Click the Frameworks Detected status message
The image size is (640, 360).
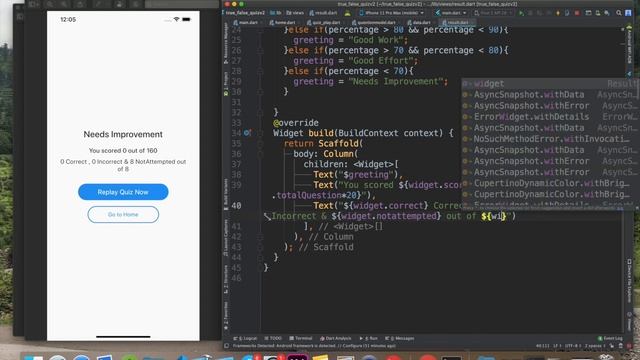(314, 346)
